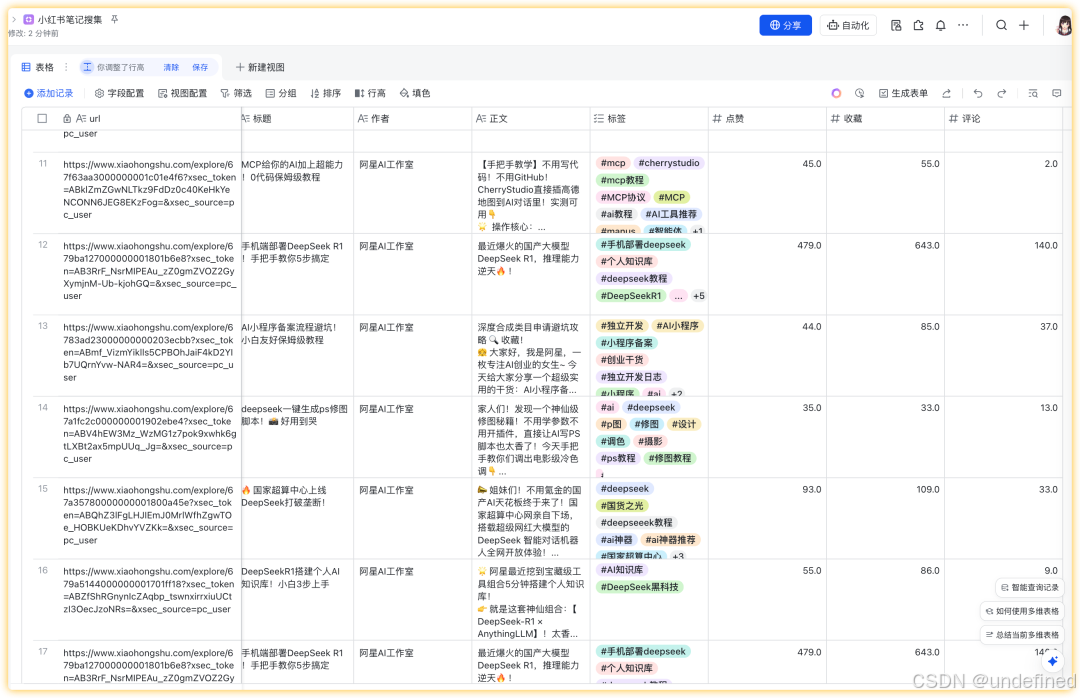Screen dimensions: 1080x698
Task: Click 新建视图 to create a new view
Action: 260,67
